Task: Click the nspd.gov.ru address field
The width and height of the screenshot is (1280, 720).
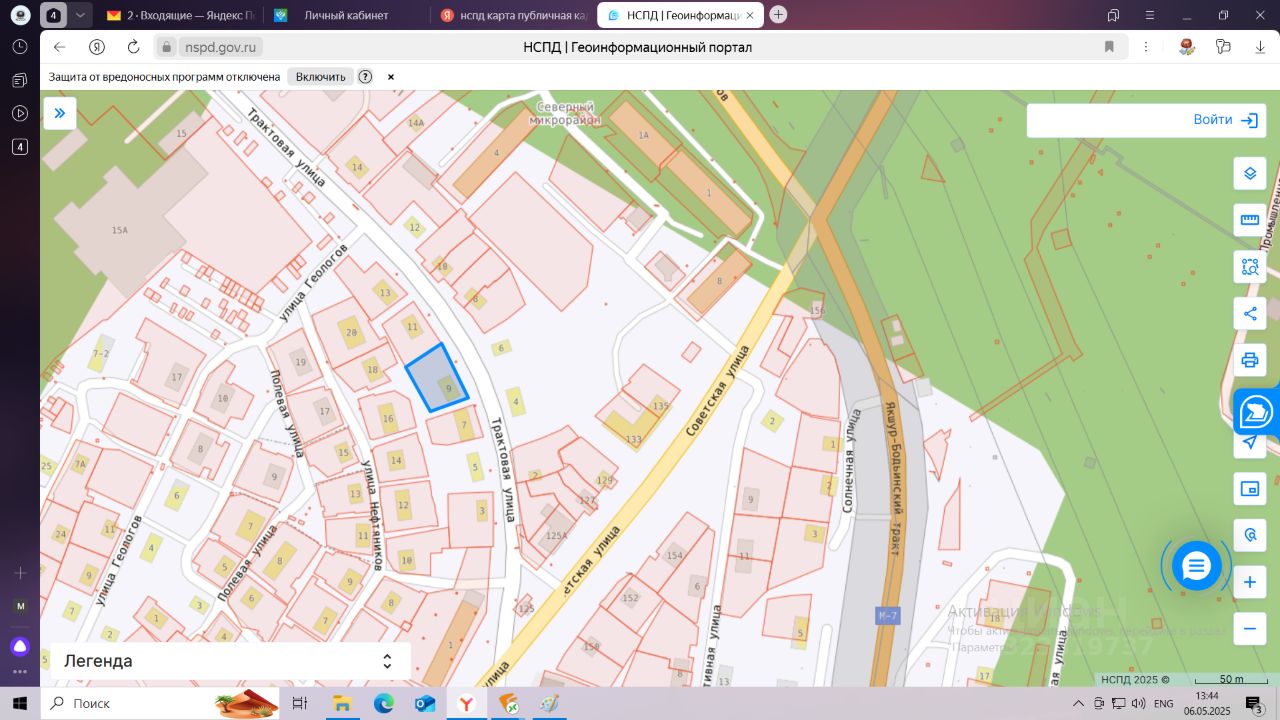Action: [221, 47]
